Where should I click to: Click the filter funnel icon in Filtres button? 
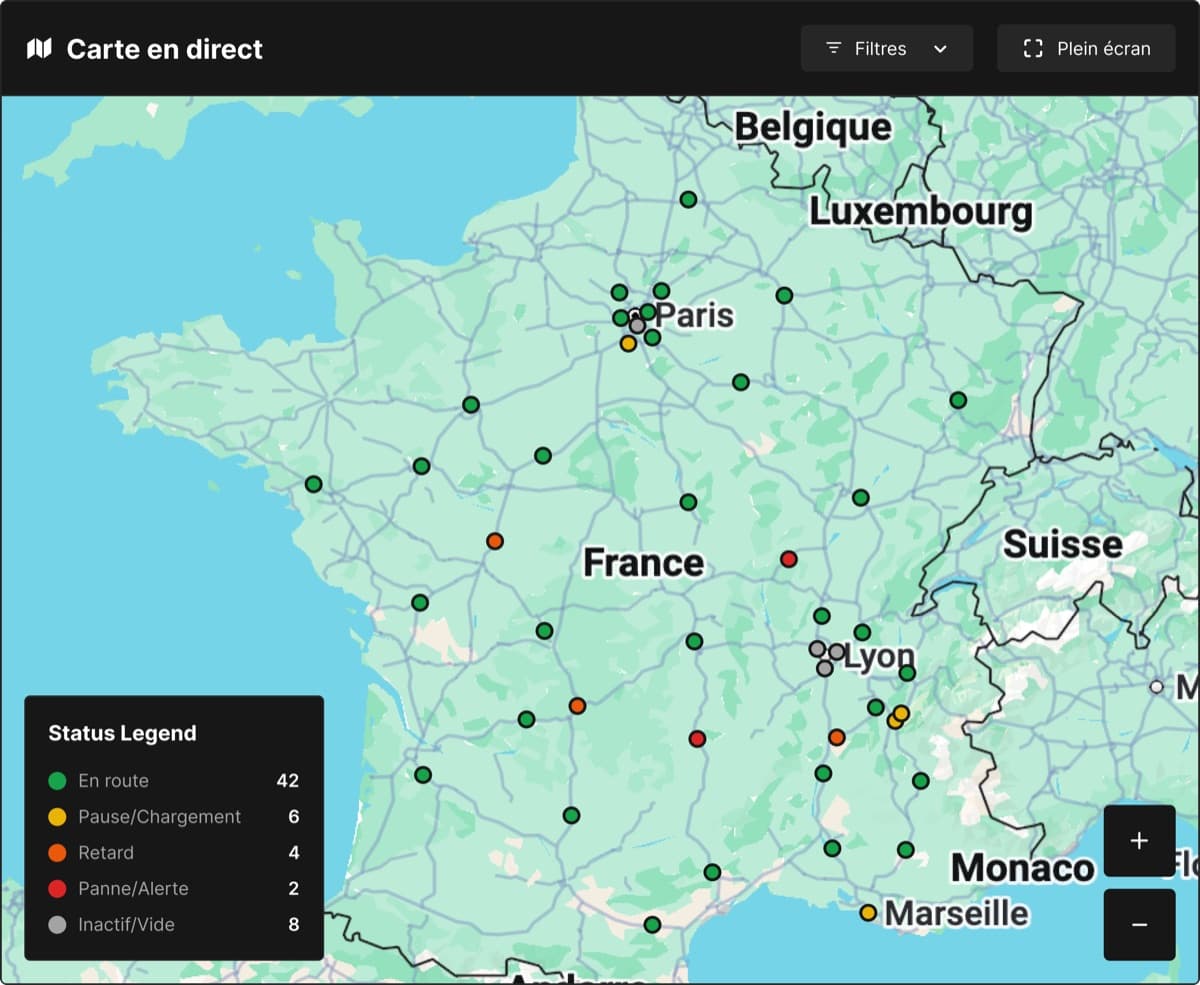[x=833, y=47]
